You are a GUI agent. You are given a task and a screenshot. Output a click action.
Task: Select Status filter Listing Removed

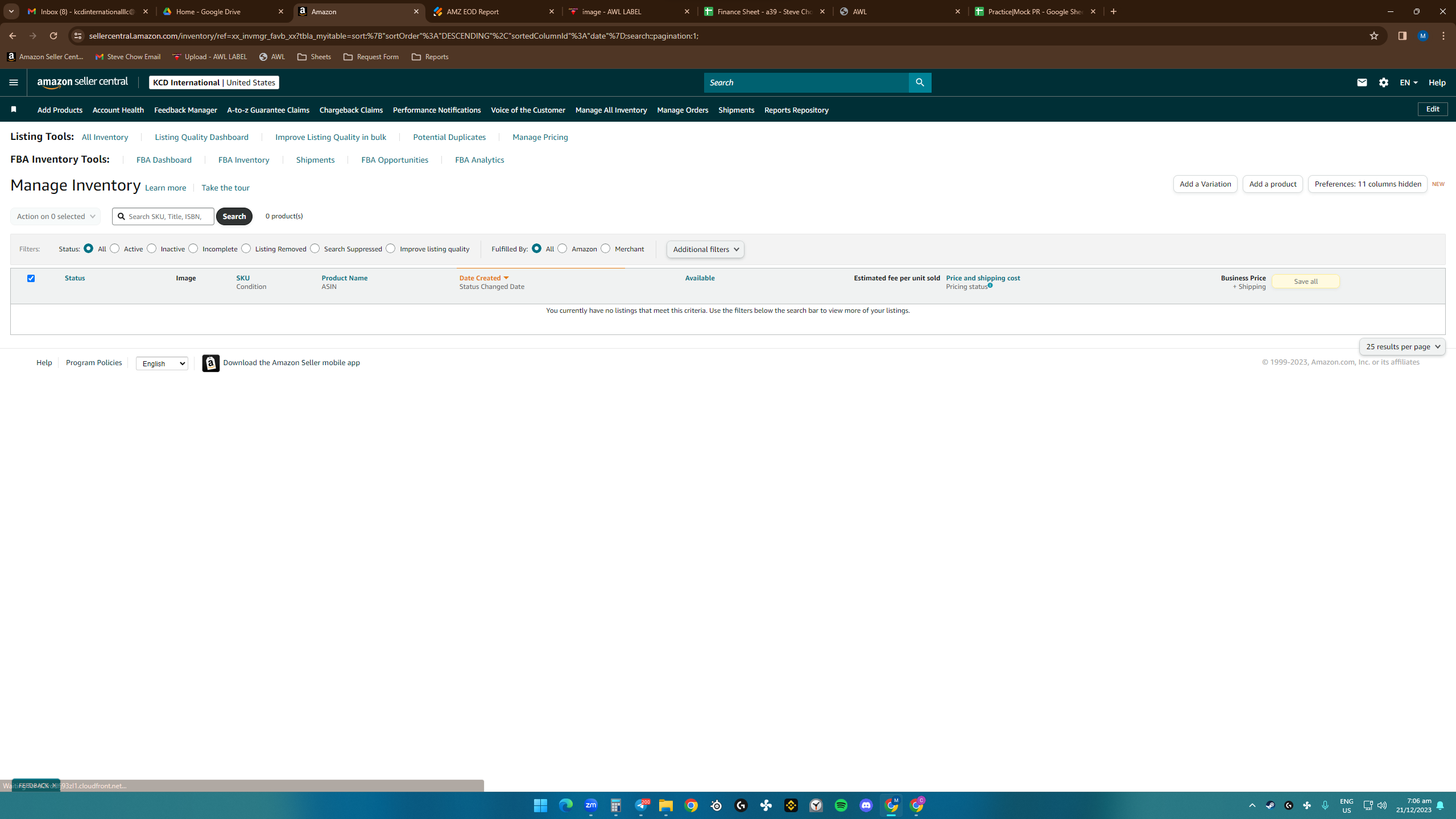(x=246, y=249)
